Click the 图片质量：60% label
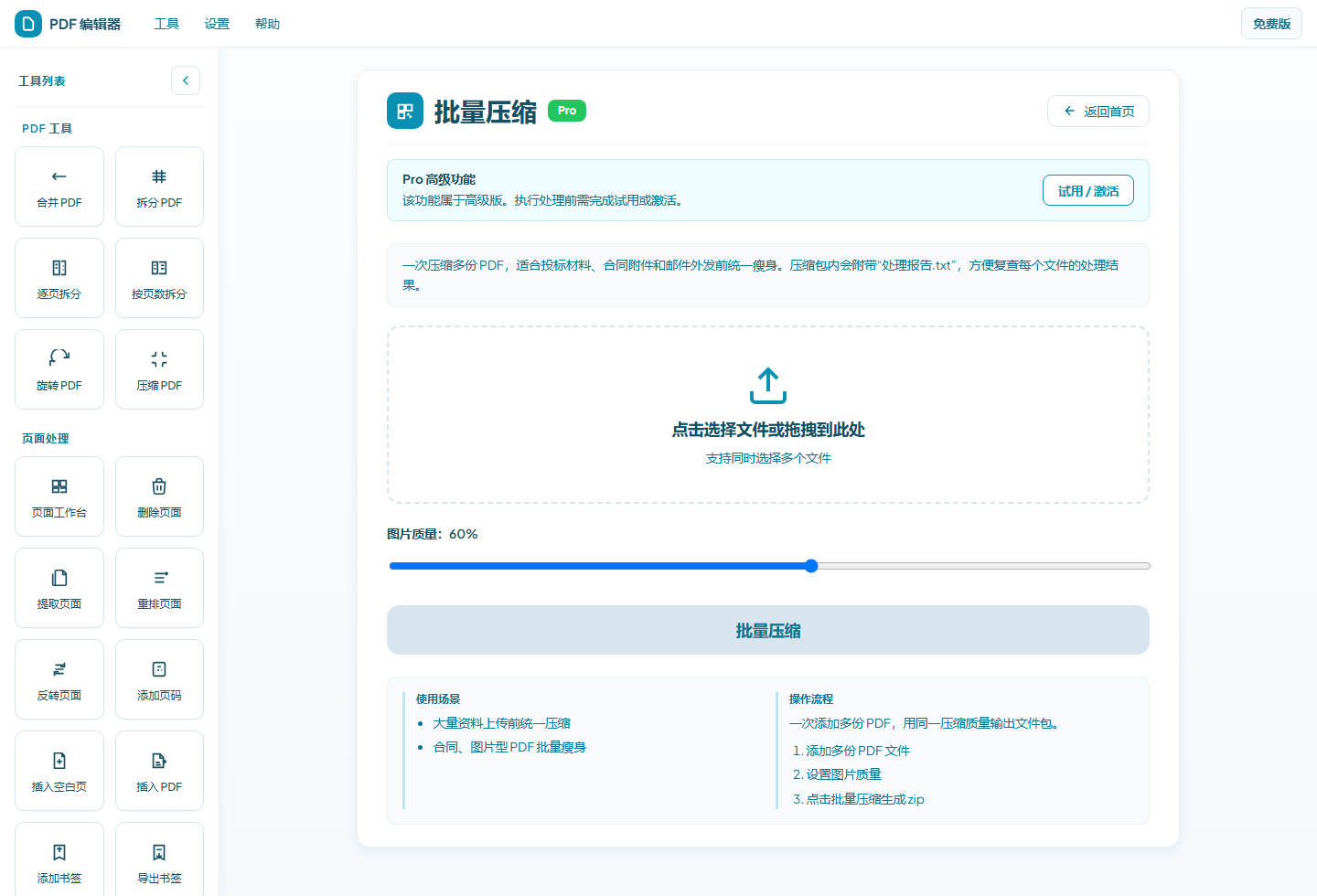Image resolution: width=1317 pixels, height=896 pixels. coord(433,534)
